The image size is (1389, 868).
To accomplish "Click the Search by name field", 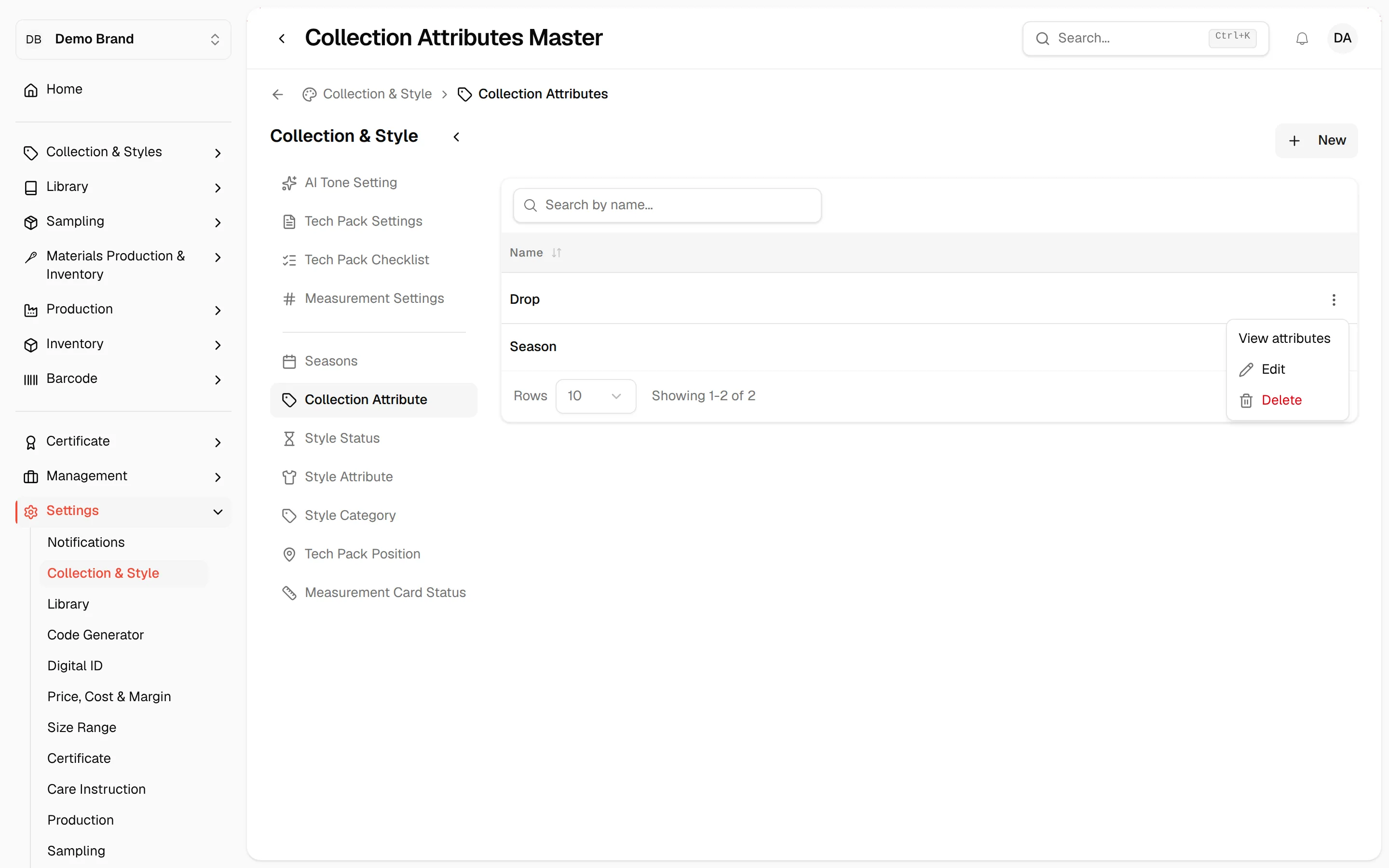I will 667,205.
